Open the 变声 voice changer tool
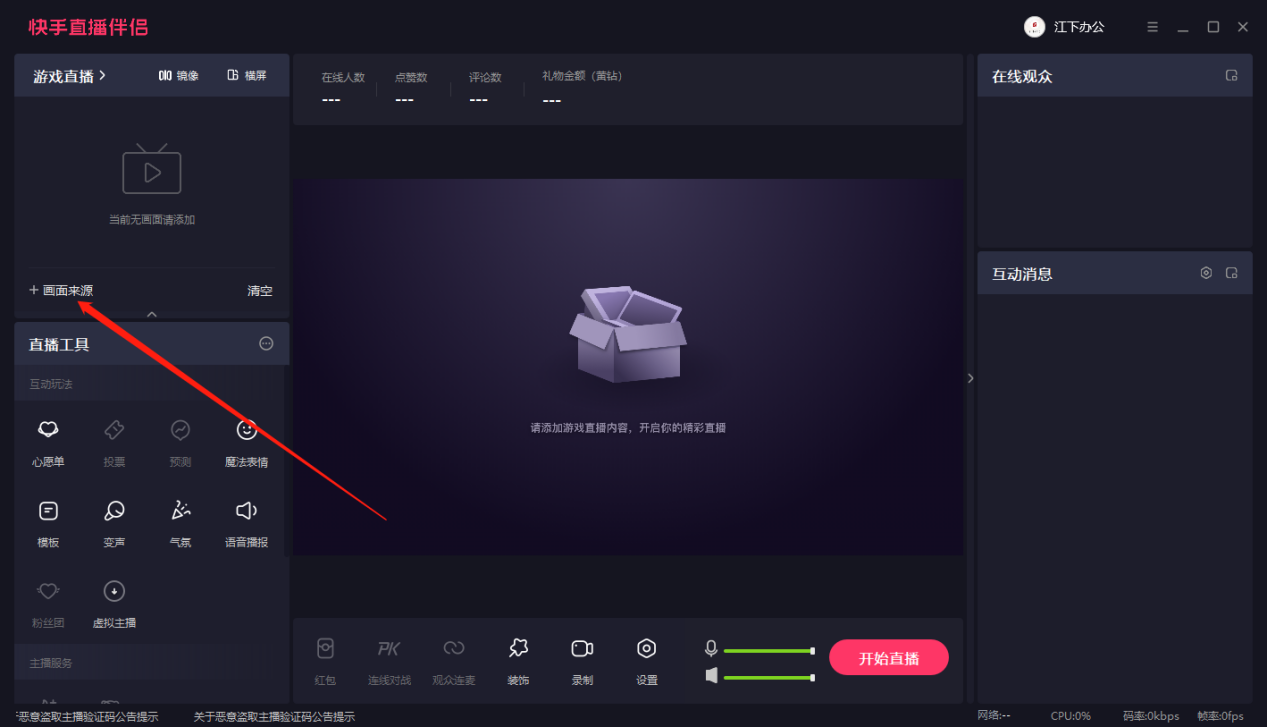1267x727 pixels. coord(114,524)
